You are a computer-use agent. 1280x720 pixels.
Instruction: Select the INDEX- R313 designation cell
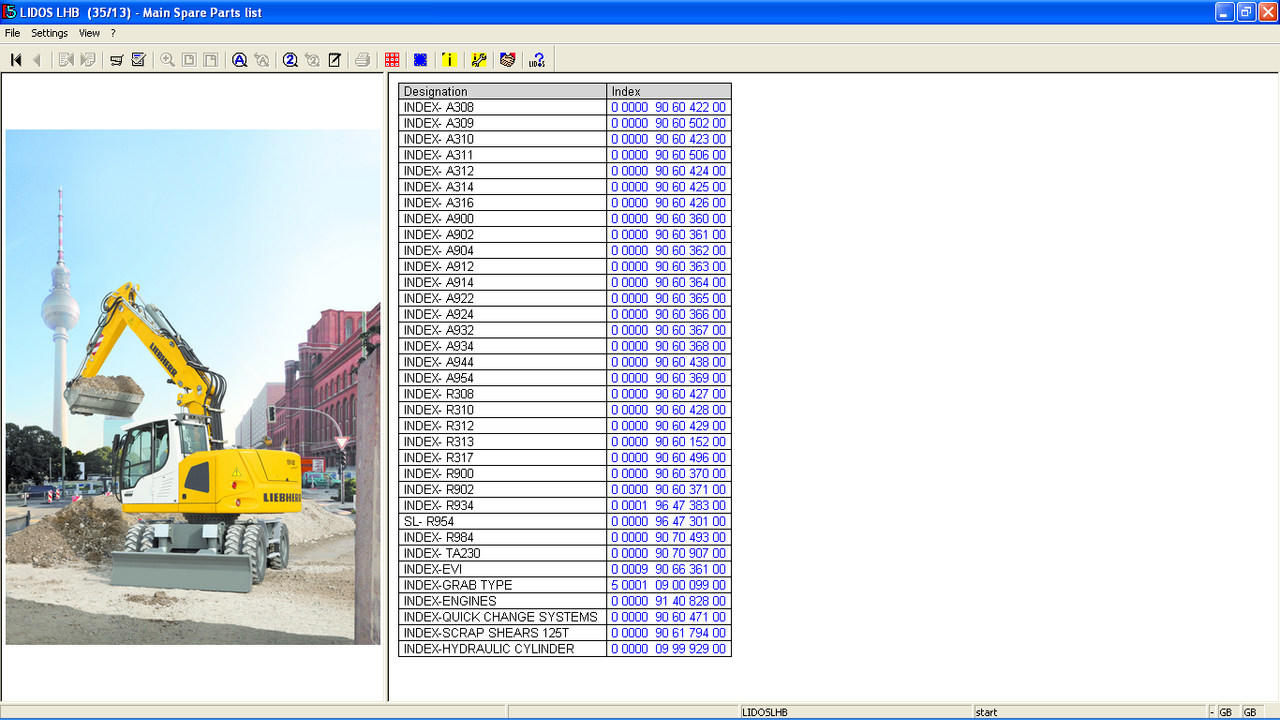coord(502,442)
